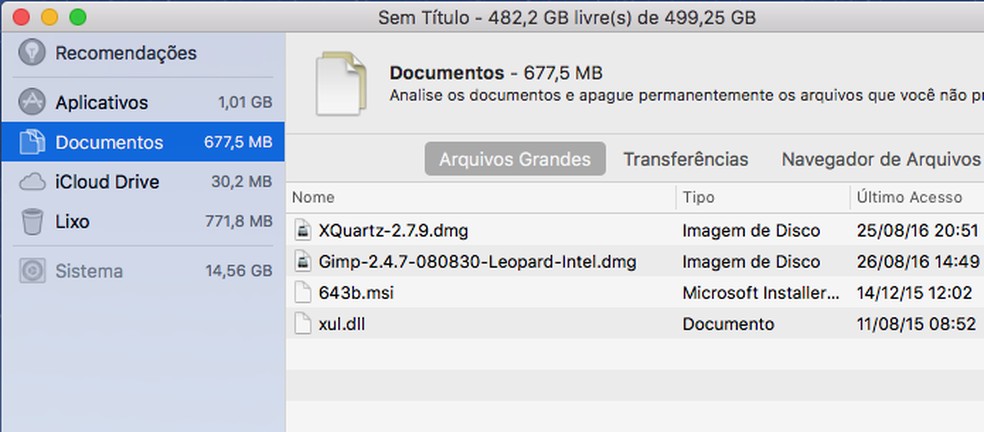Switch to the Arquivos Grandes tab
The image size is (984, 432).
515,159
